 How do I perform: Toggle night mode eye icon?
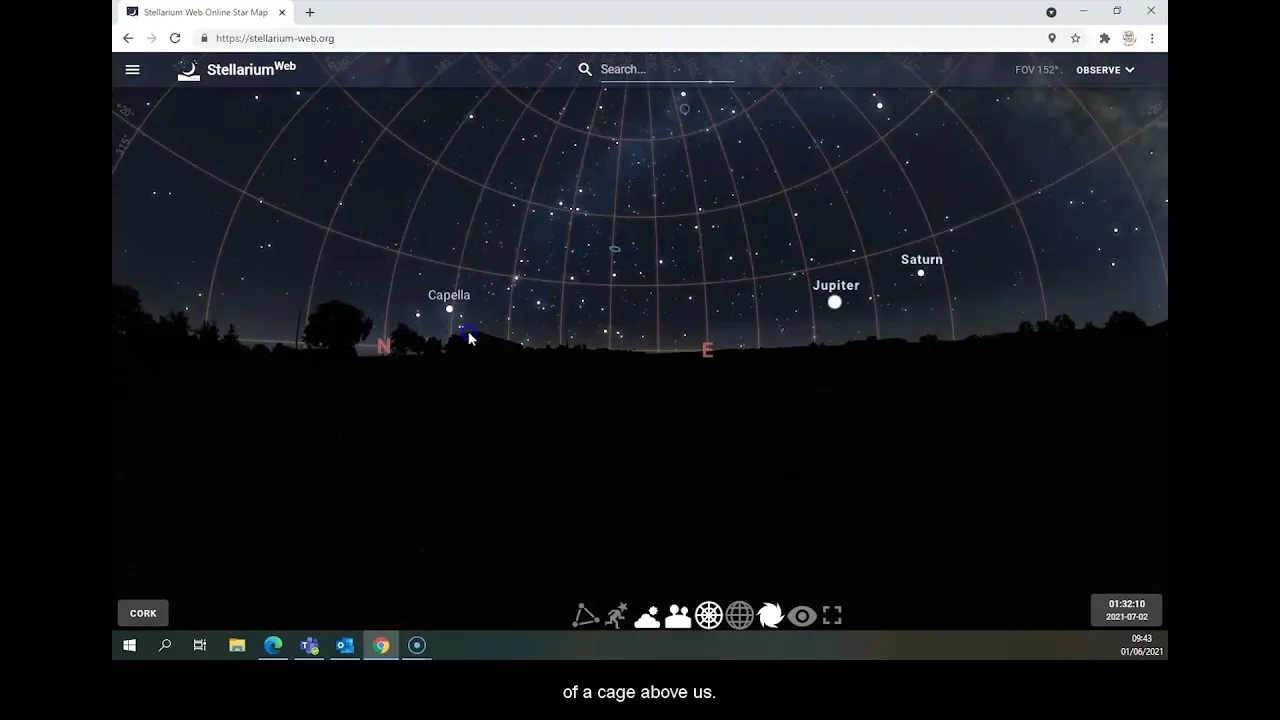pos(802,616)
